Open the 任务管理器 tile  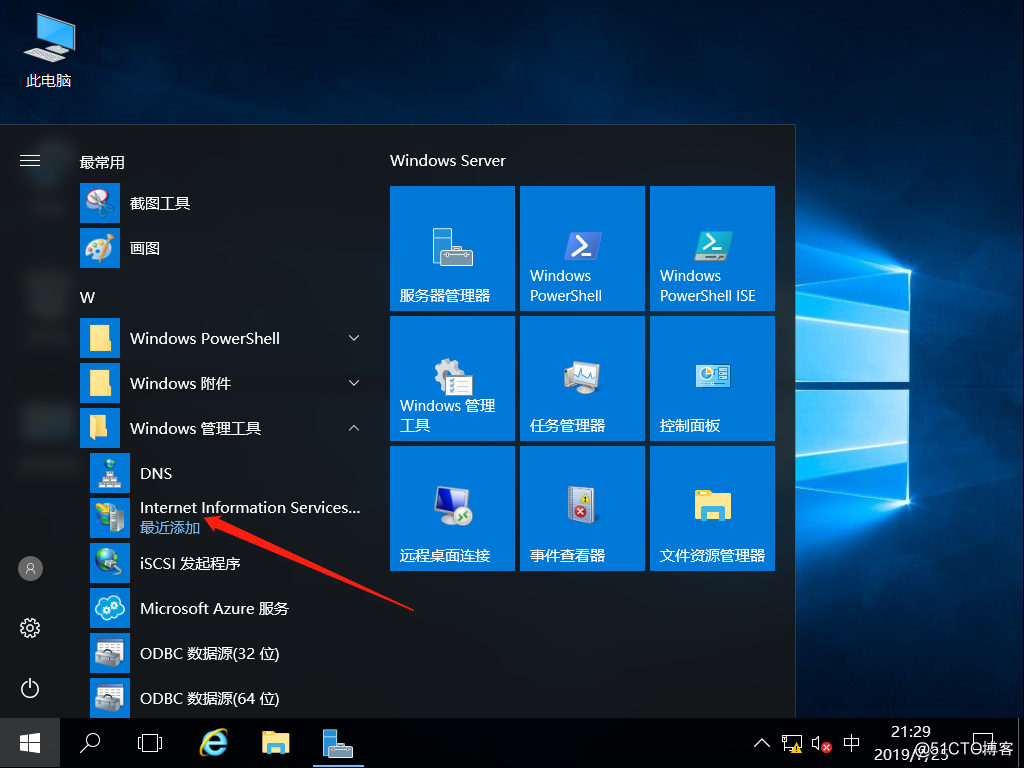coord(582,378)
